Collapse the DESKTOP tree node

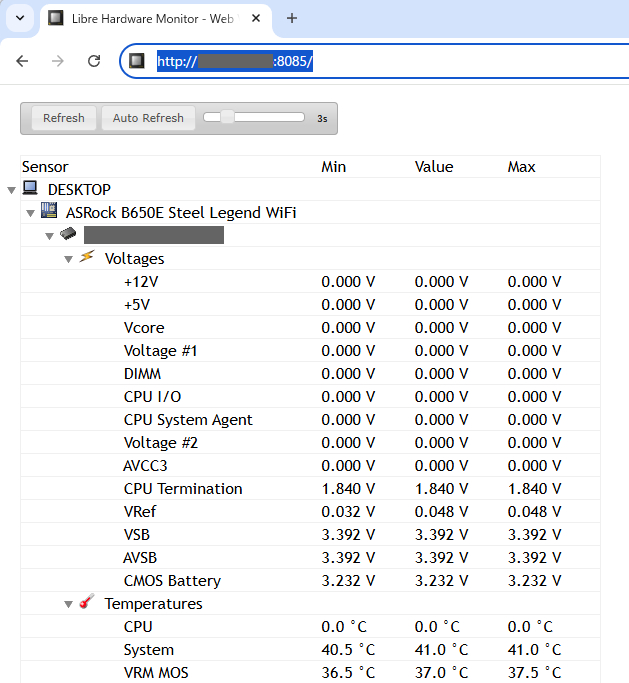(x=12, y=190)
